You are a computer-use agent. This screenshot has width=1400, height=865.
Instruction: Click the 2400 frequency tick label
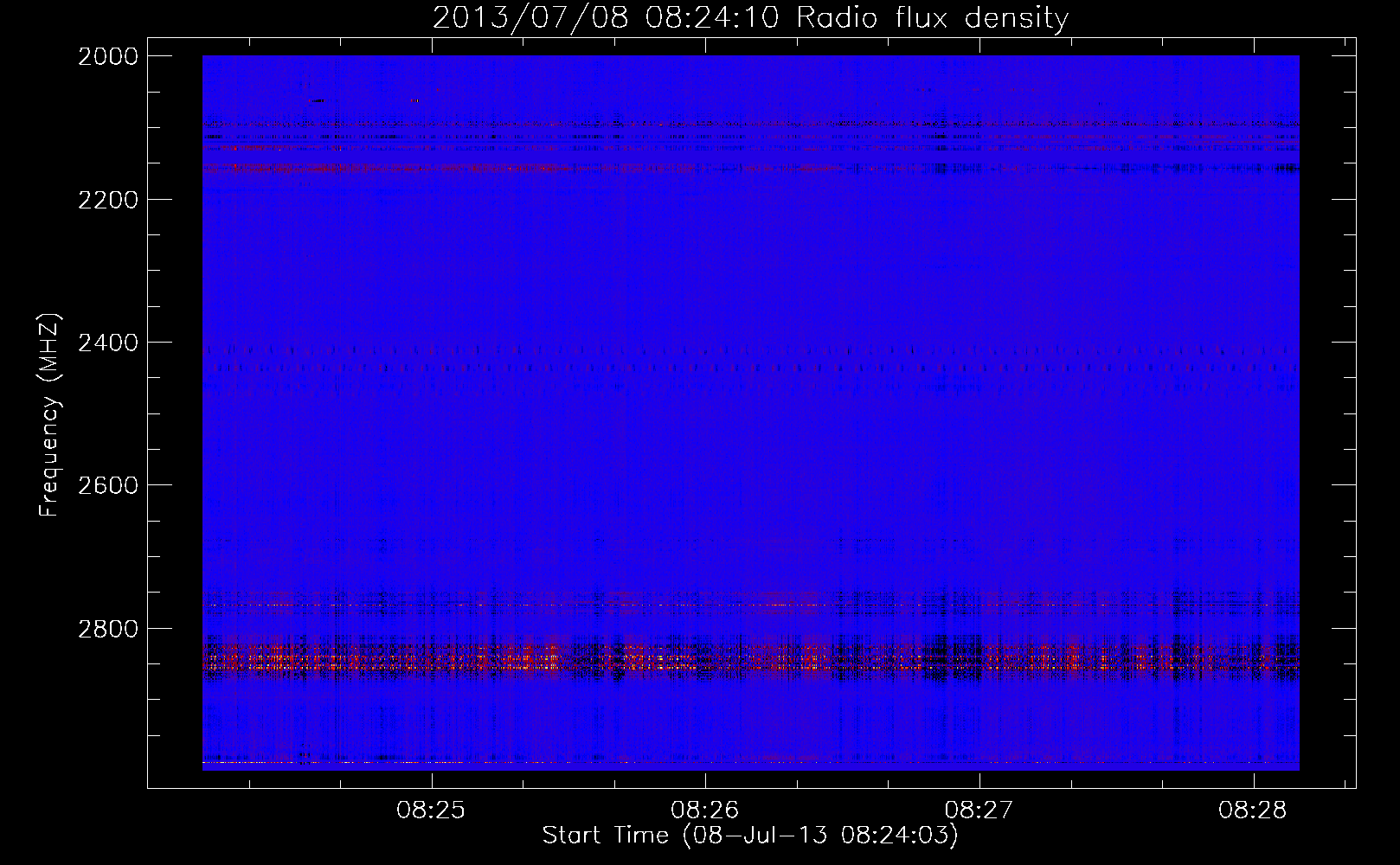[x=108, y=343]
